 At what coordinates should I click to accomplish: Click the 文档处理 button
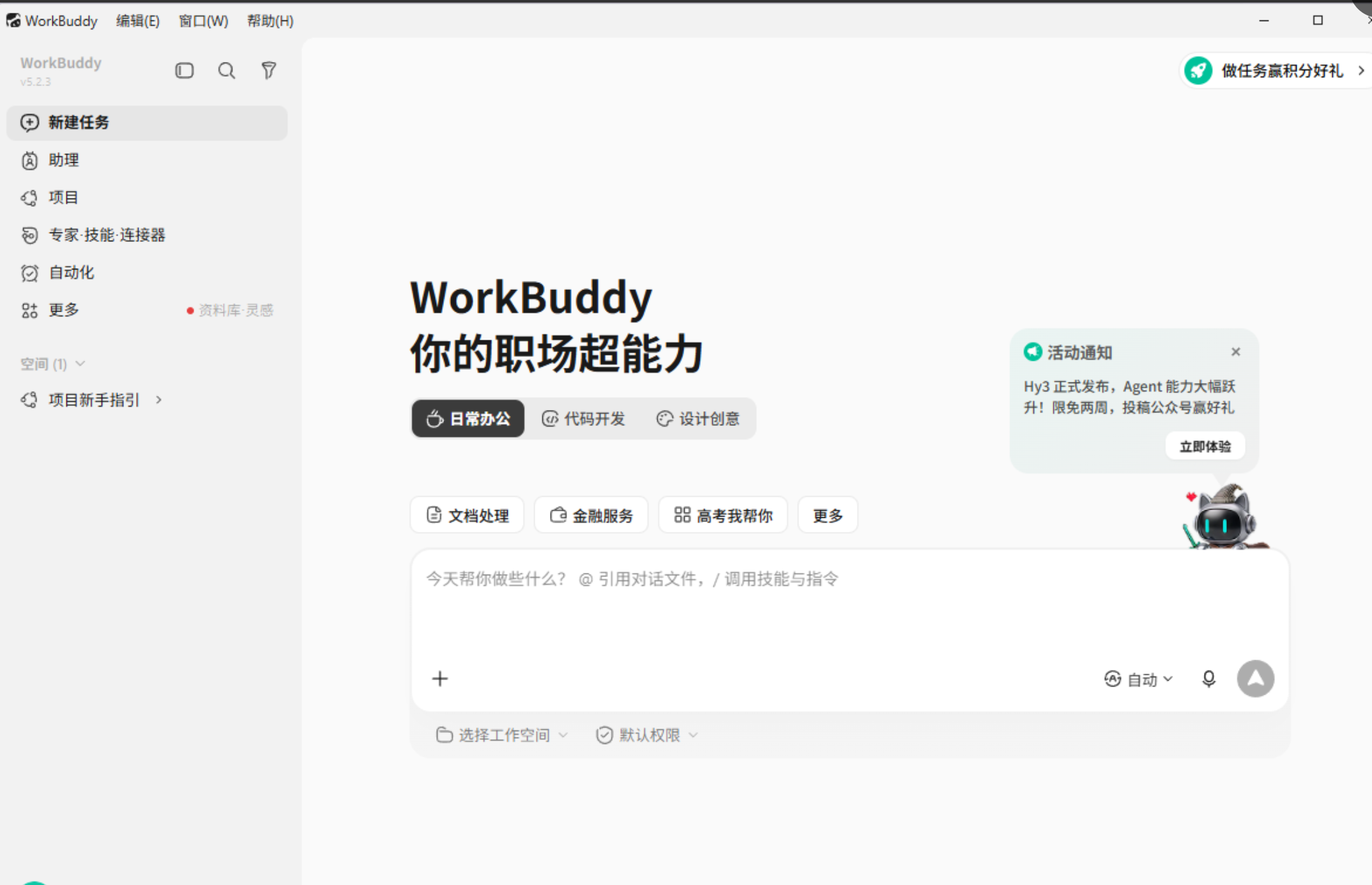467,515
